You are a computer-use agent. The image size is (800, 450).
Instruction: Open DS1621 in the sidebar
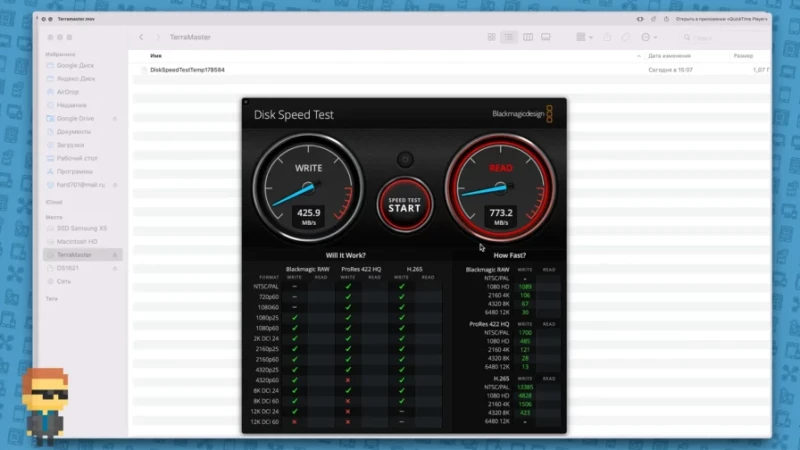click(x=67, y=268)
